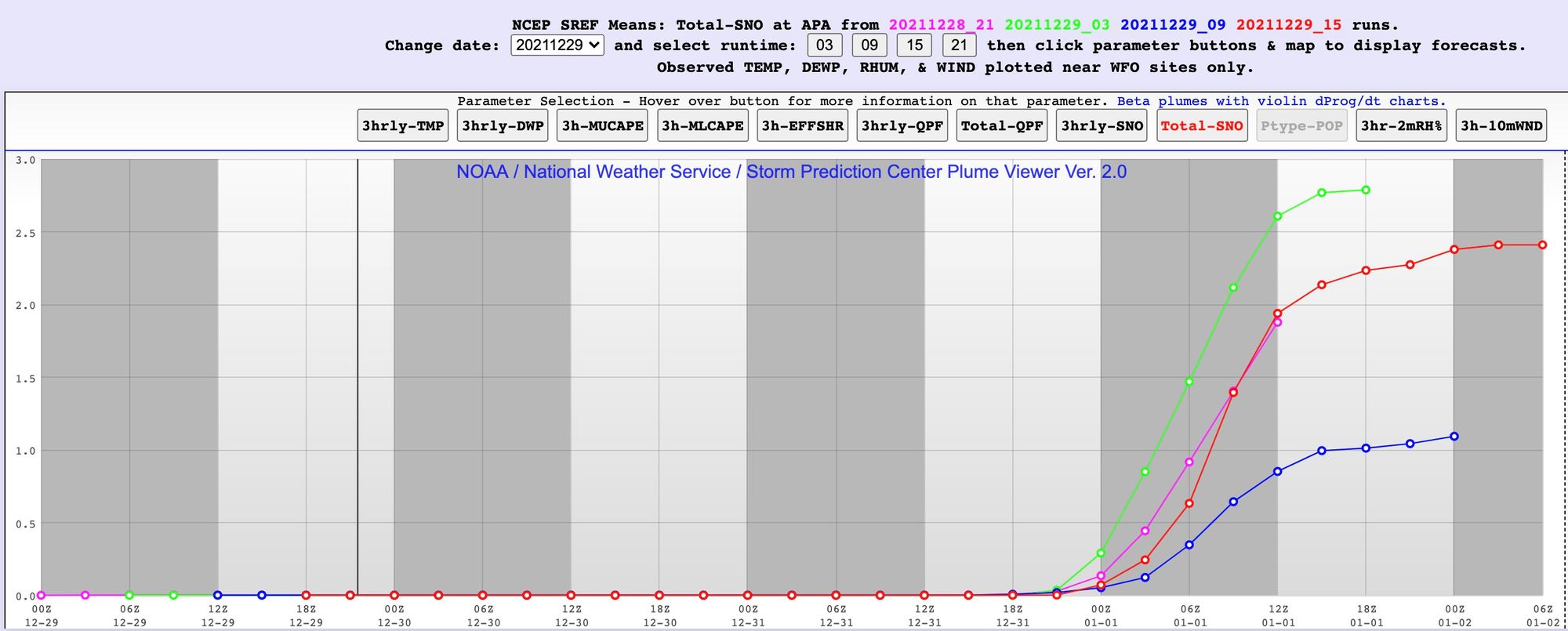
Task: Click the 1.0 y-axis label
Action: coord(25,451)
